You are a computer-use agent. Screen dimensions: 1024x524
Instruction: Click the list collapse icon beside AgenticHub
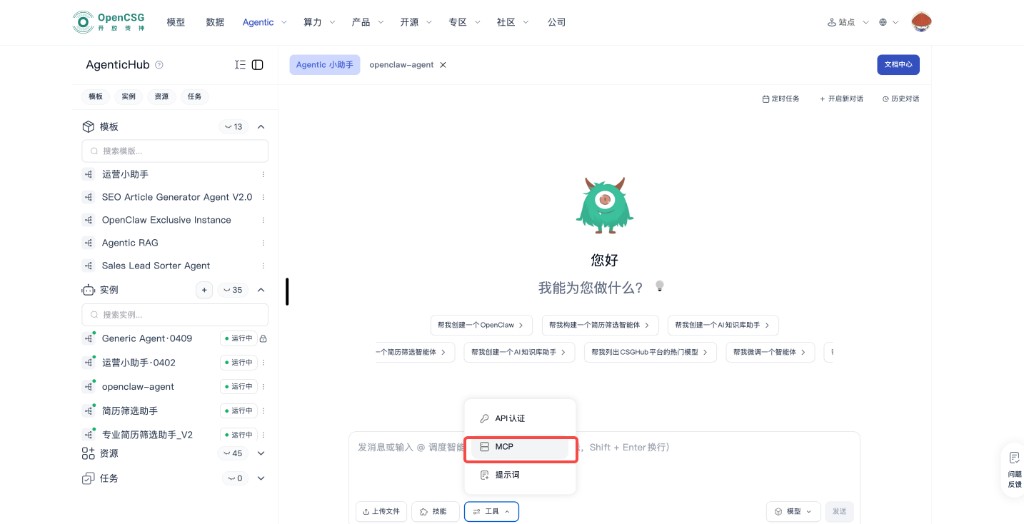240,65
